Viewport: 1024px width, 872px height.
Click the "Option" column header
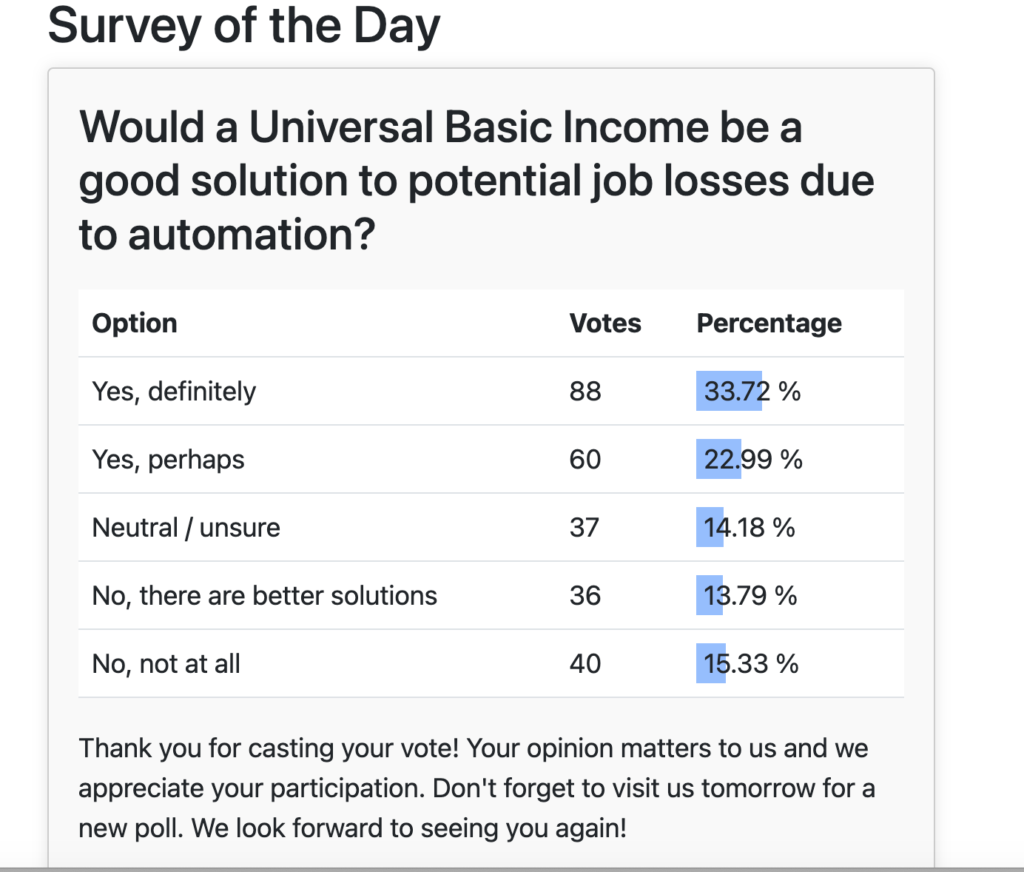point(134,323)
